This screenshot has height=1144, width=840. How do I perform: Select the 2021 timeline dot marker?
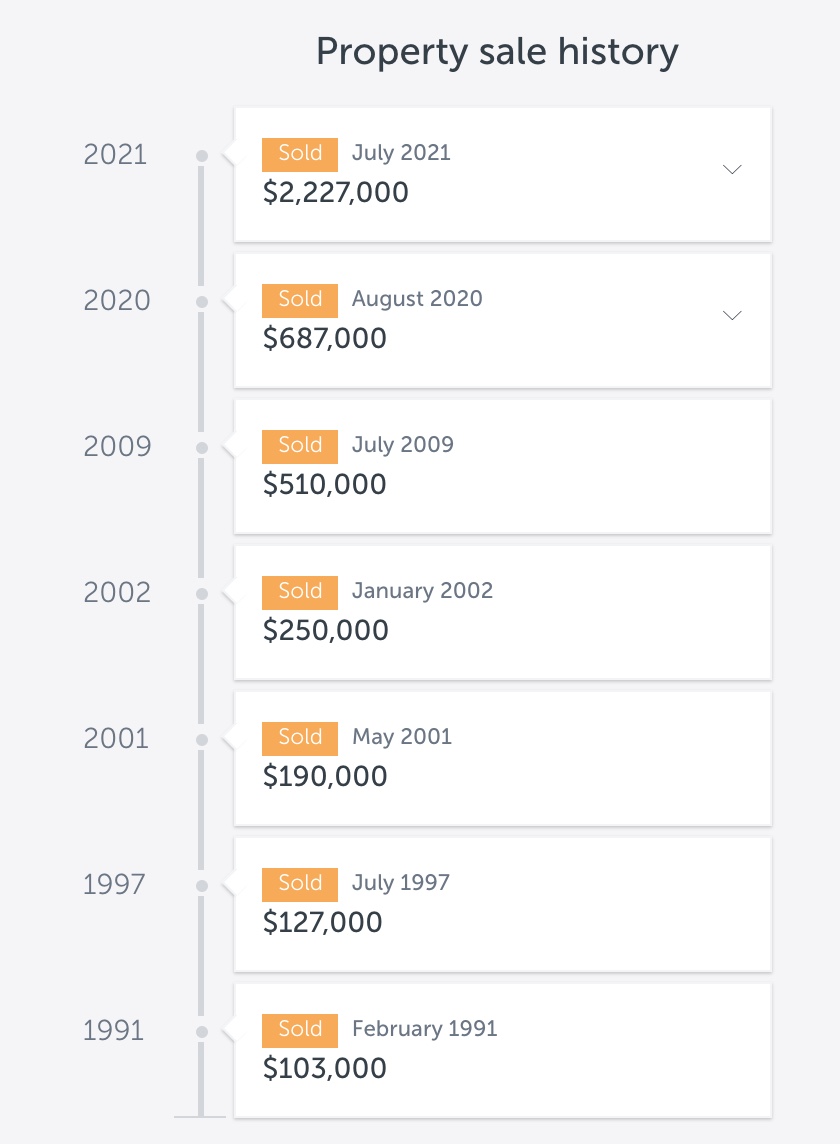(x=202, y=156)
